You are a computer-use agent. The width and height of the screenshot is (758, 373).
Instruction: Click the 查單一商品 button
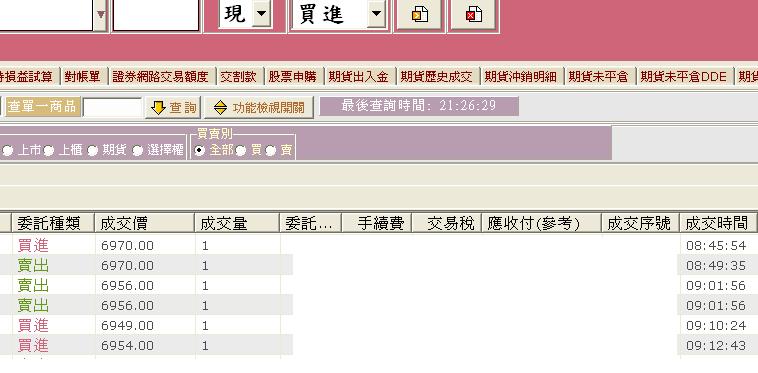pos(43,107)
